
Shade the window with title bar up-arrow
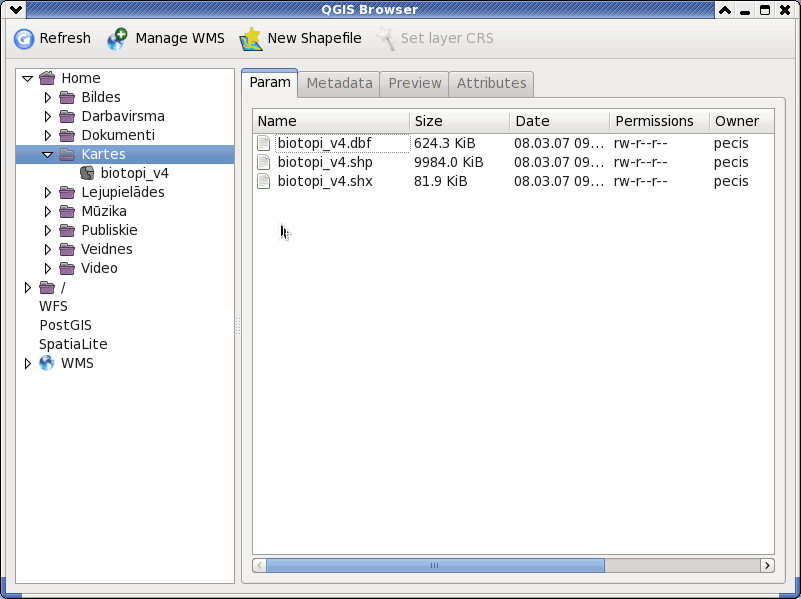pos(725,10)
